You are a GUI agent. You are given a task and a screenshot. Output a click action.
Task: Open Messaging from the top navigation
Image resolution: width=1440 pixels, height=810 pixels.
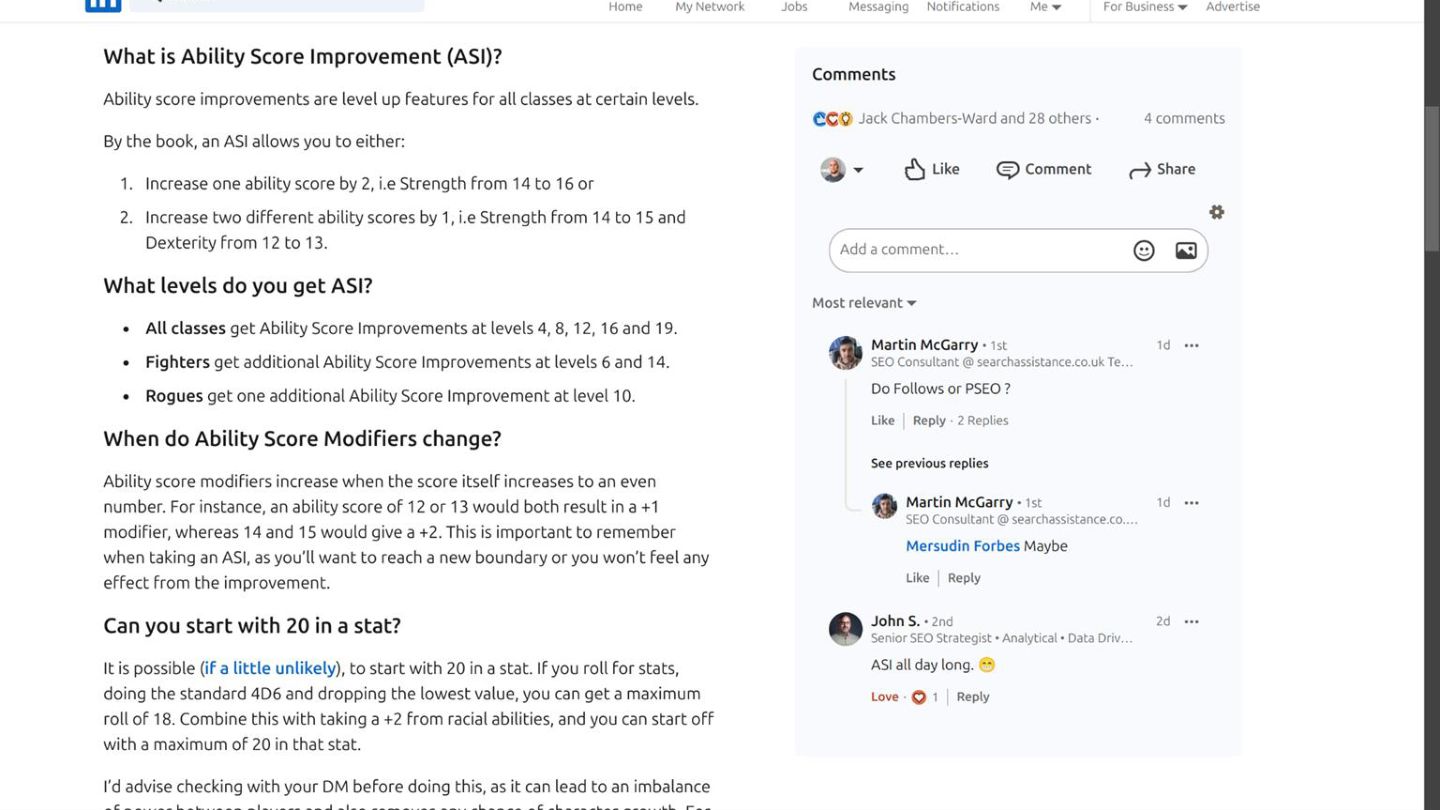click(878, 7)
